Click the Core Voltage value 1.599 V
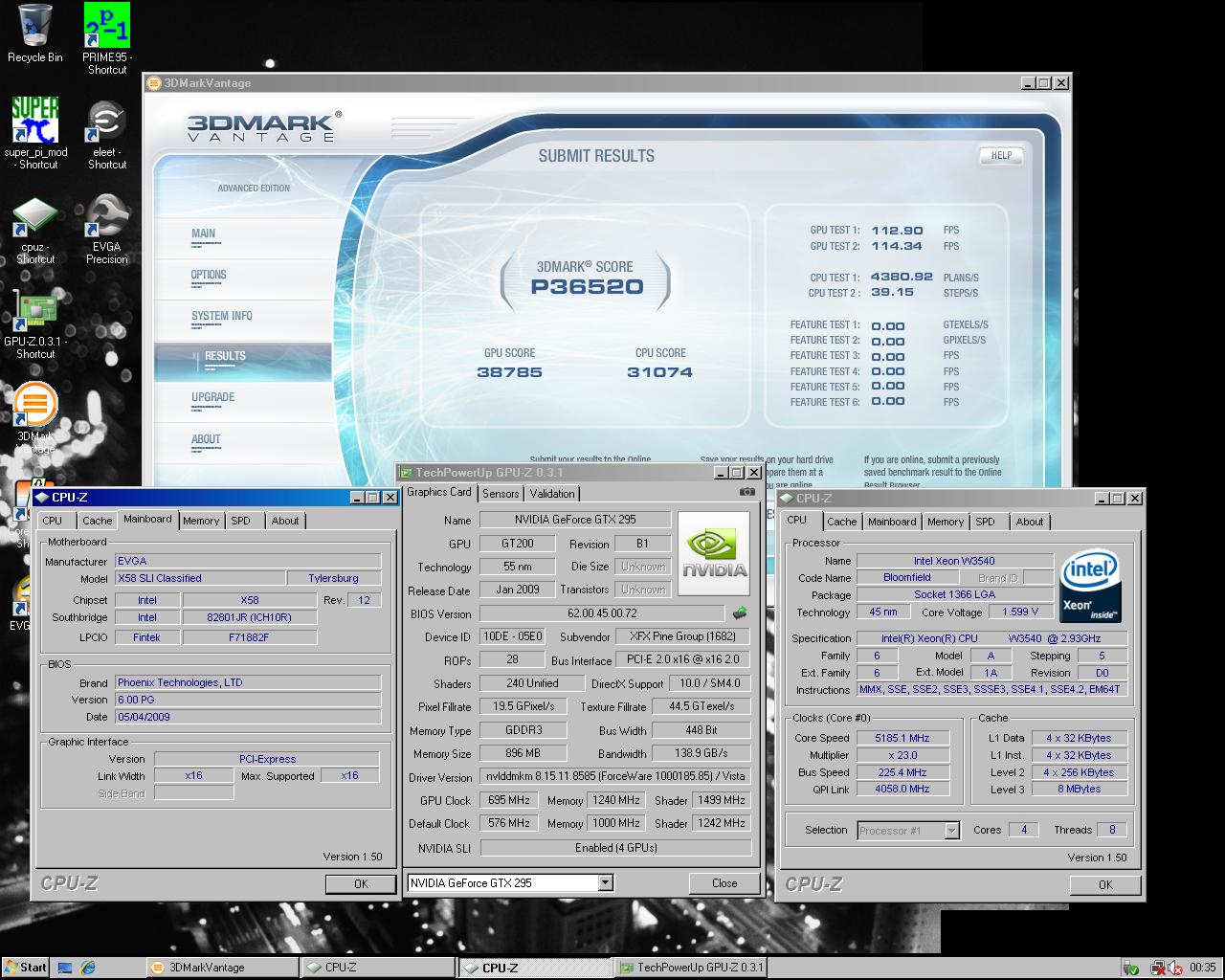The height and width of the screenshot is (980, 1225). pos(1019,612)
